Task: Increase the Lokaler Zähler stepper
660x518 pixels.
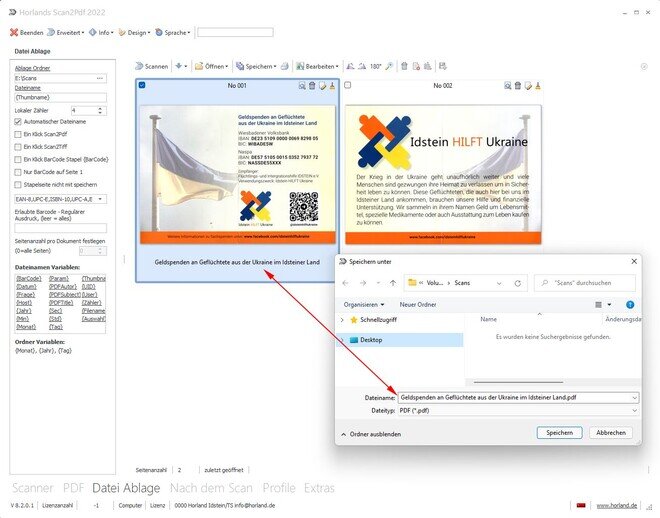Action: (x=100, y=109)
